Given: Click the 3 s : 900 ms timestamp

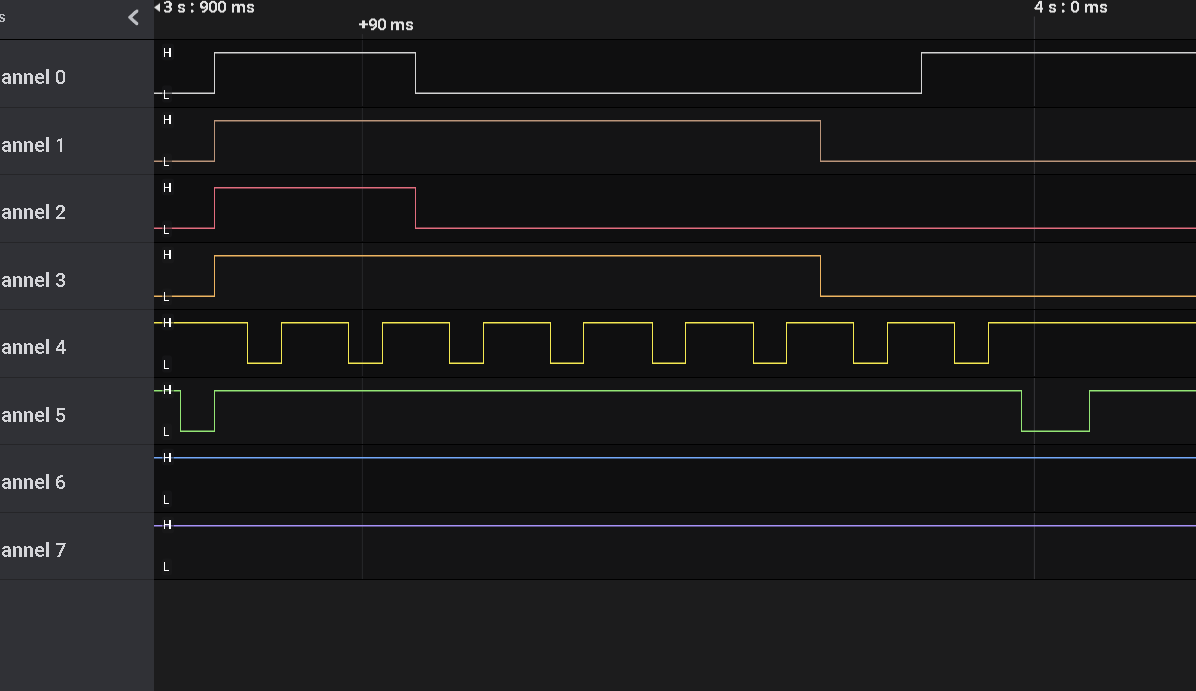Looking at the screenshot, I should [x=208, y=8].
